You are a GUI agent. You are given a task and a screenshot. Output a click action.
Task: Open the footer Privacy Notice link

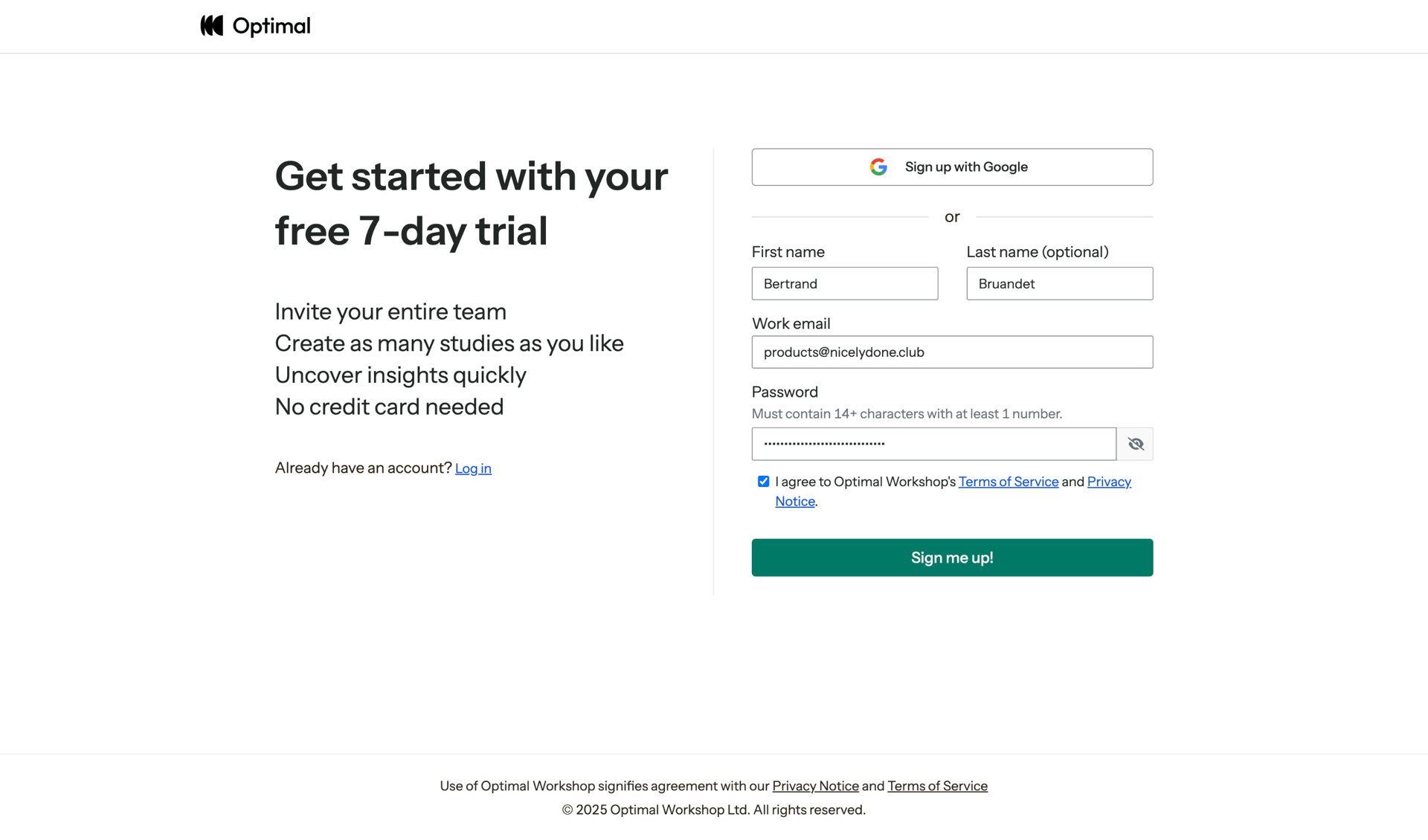815,786
